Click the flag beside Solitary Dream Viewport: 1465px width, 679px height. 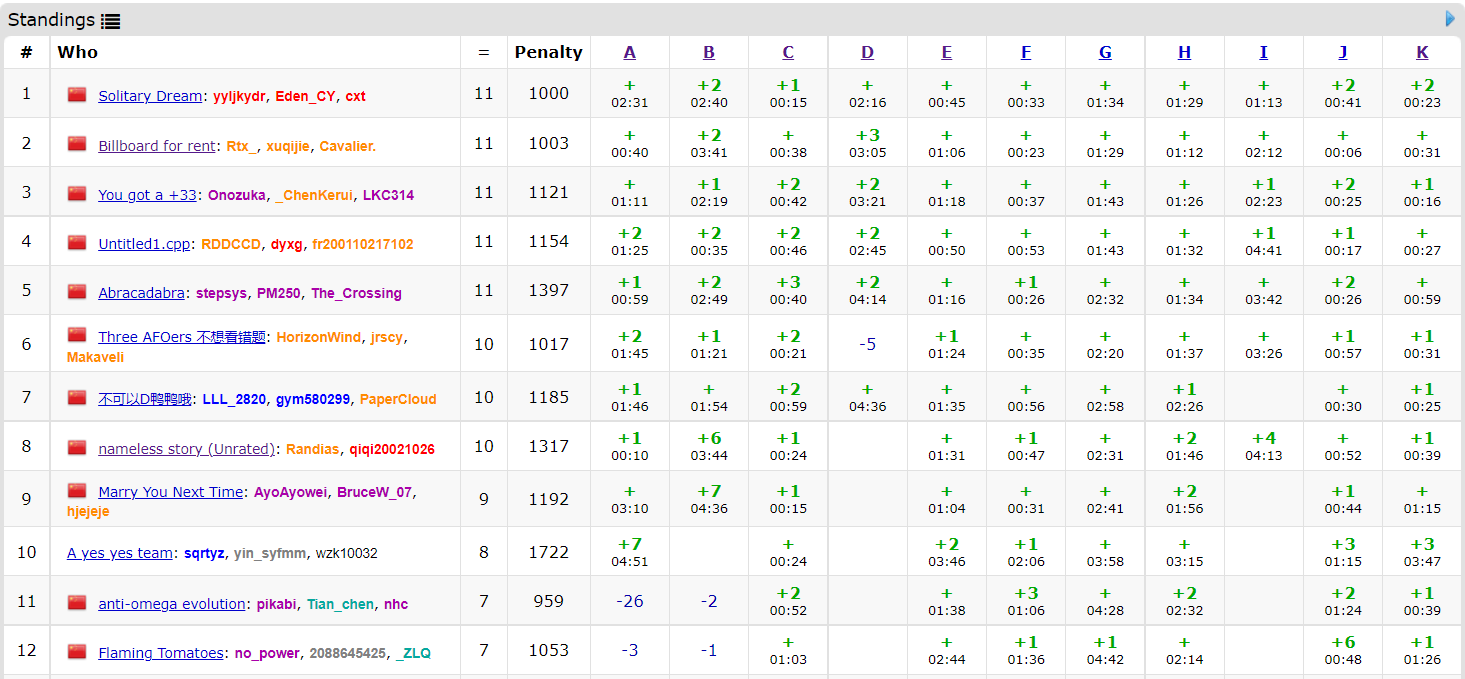click(x=77, y=95)
